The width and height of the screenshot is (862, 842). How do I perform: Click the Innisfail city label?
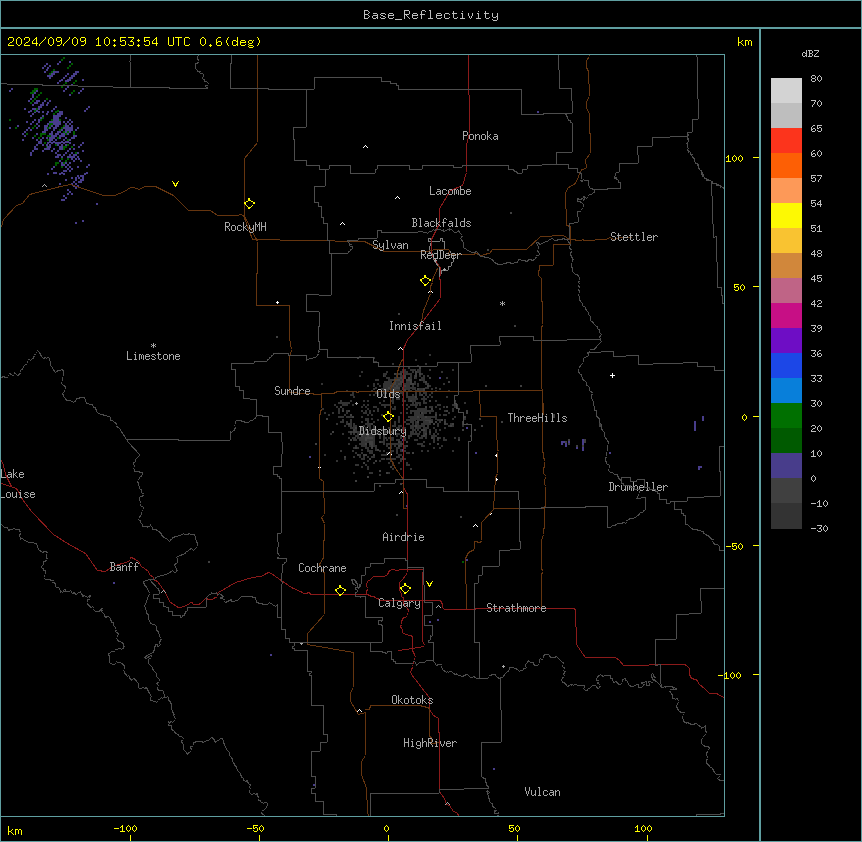tap(415, 326)
